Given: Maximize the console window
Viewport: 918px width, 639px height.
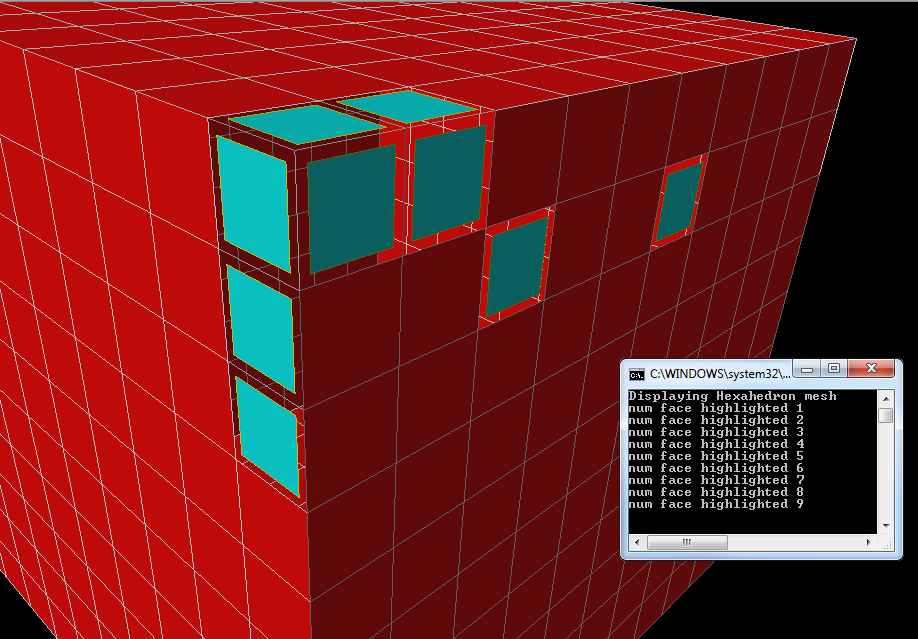Looking at the screenshot, I should pos(834,368).
